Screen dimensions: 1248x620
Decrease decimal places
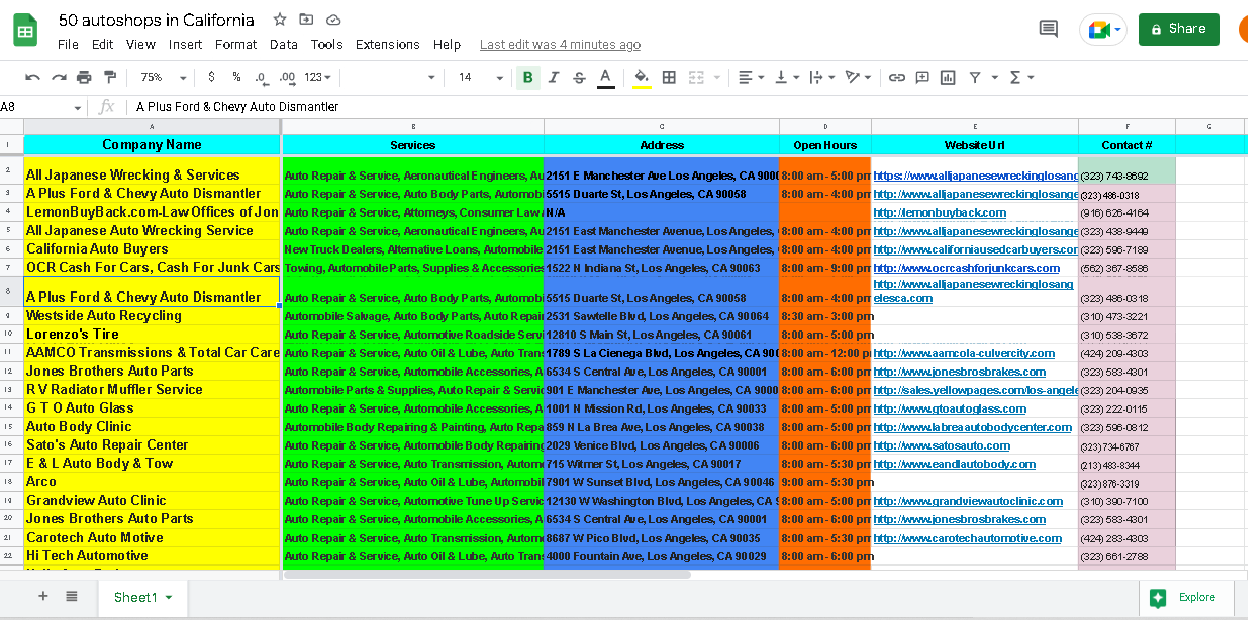(261, 77)
